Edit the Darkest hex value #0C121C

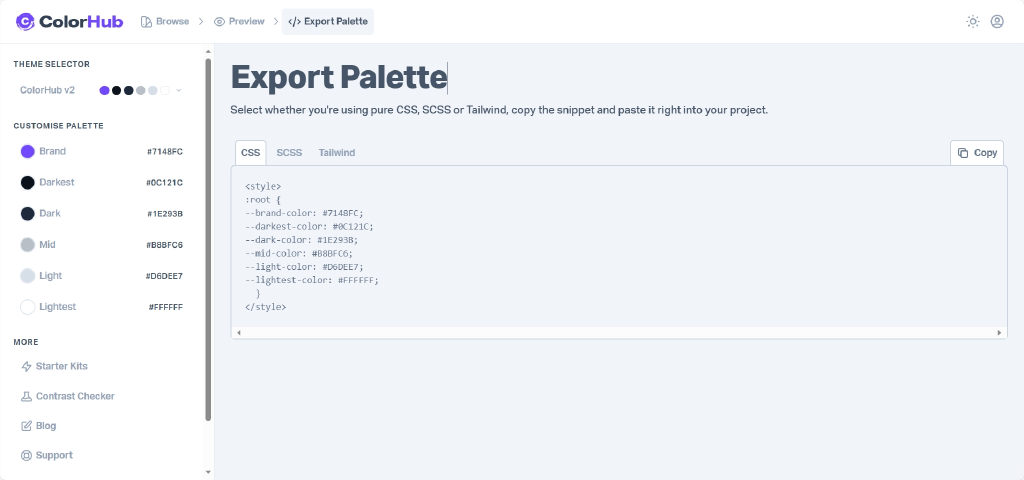pos(165,183)
